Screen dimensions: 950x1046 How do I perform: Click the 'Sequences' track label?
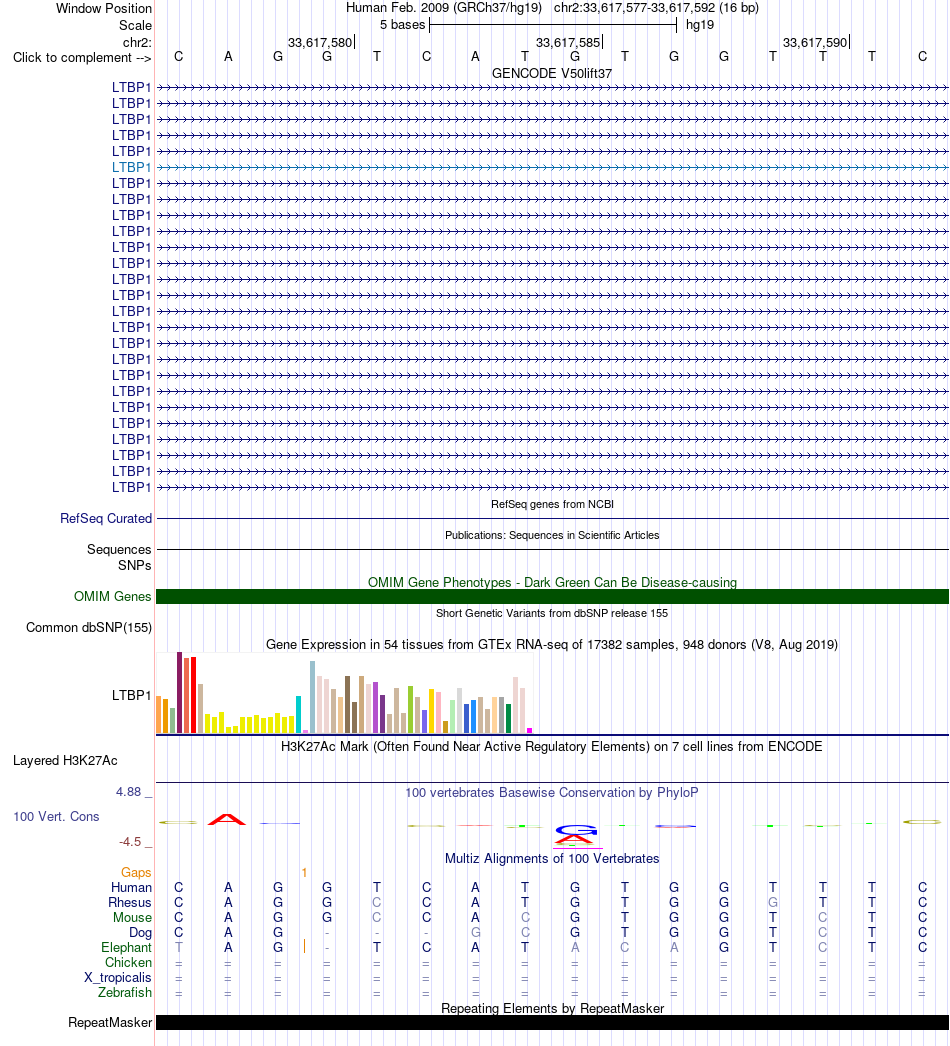pyautogui.click(x=119, y=550)
